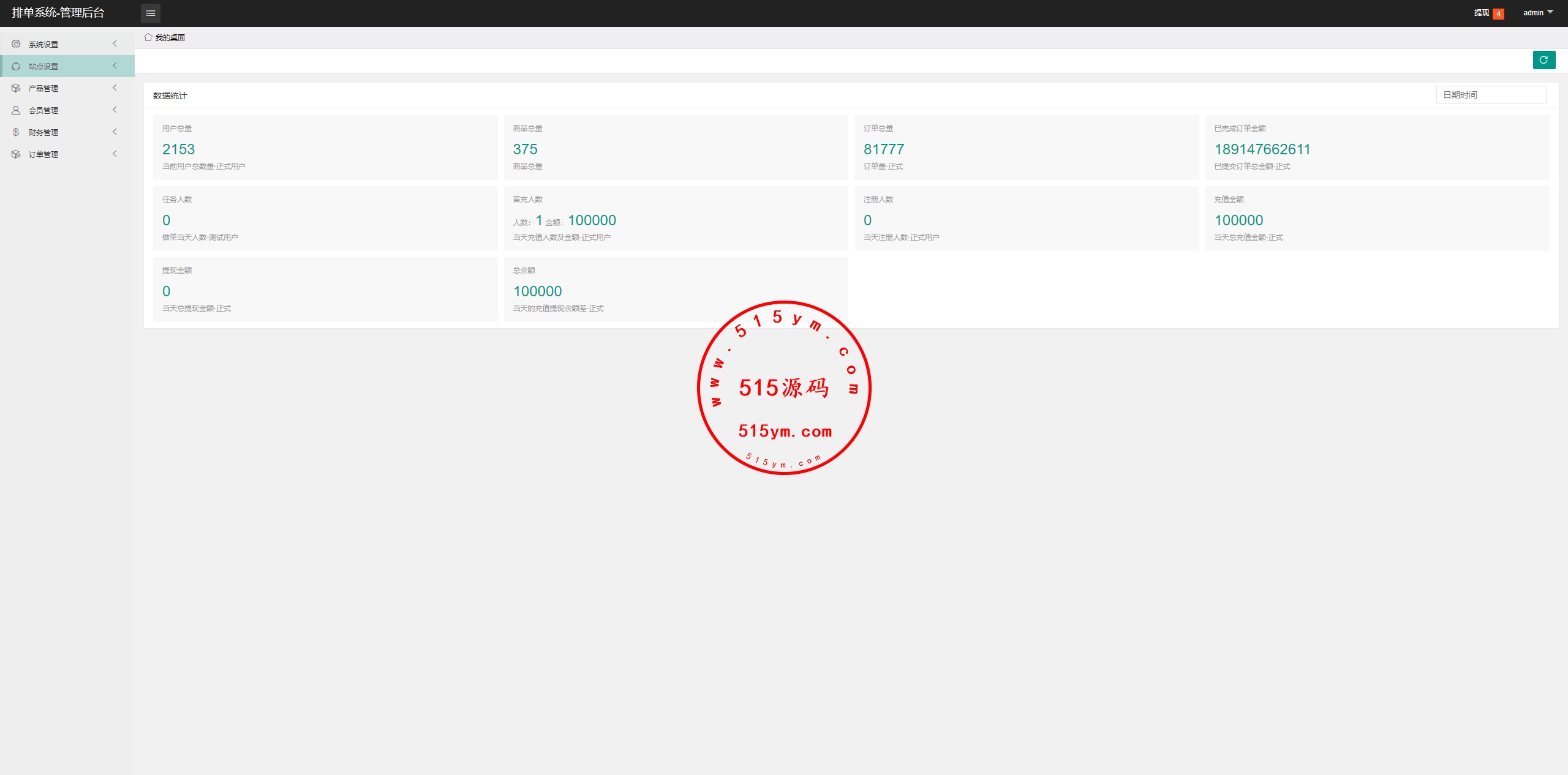Screen dimensions: 1568x775
Task: Click 排单系统-管理后台 title logo
Action: pos(58,13)
